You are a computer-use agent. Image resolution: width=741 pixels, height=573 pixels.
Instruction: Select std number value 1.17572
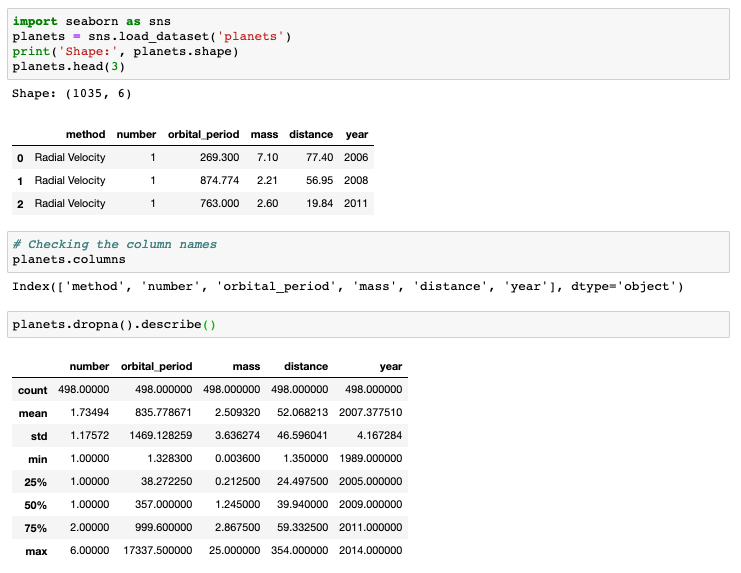tap(90, 435)
